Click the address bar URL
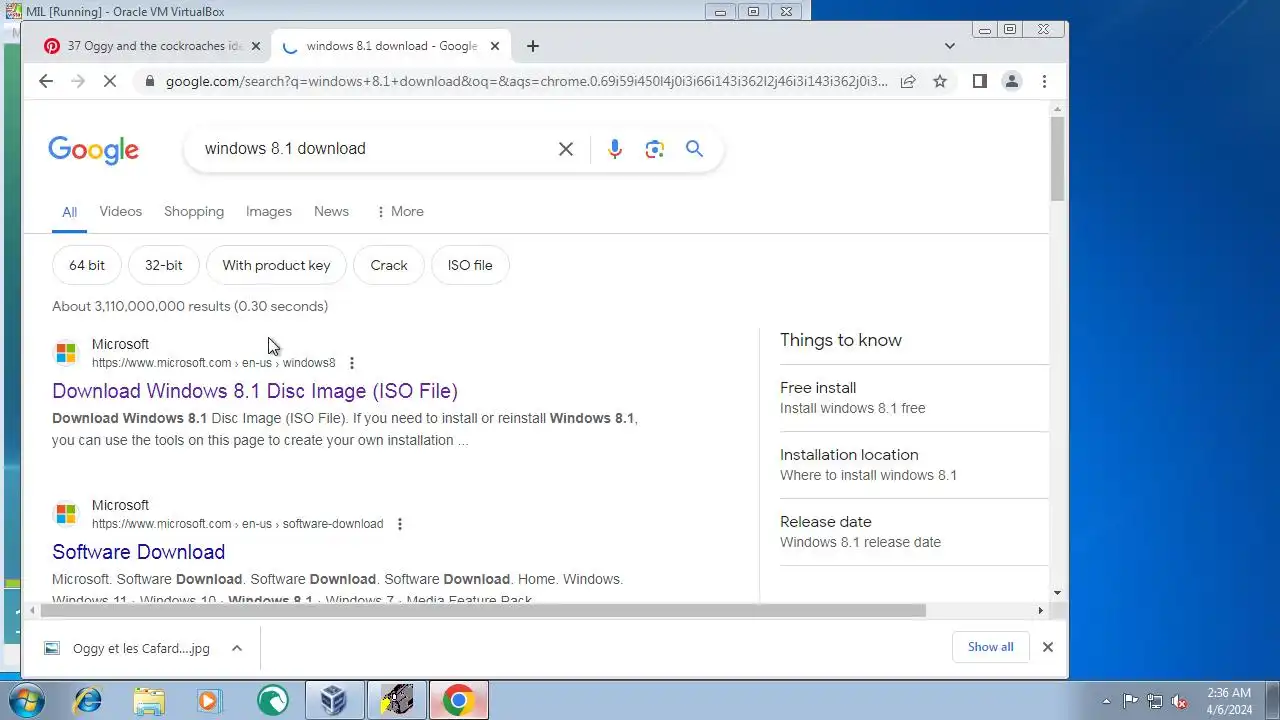The width and height of the screenshot is (1280, 720). pos(526,81)
